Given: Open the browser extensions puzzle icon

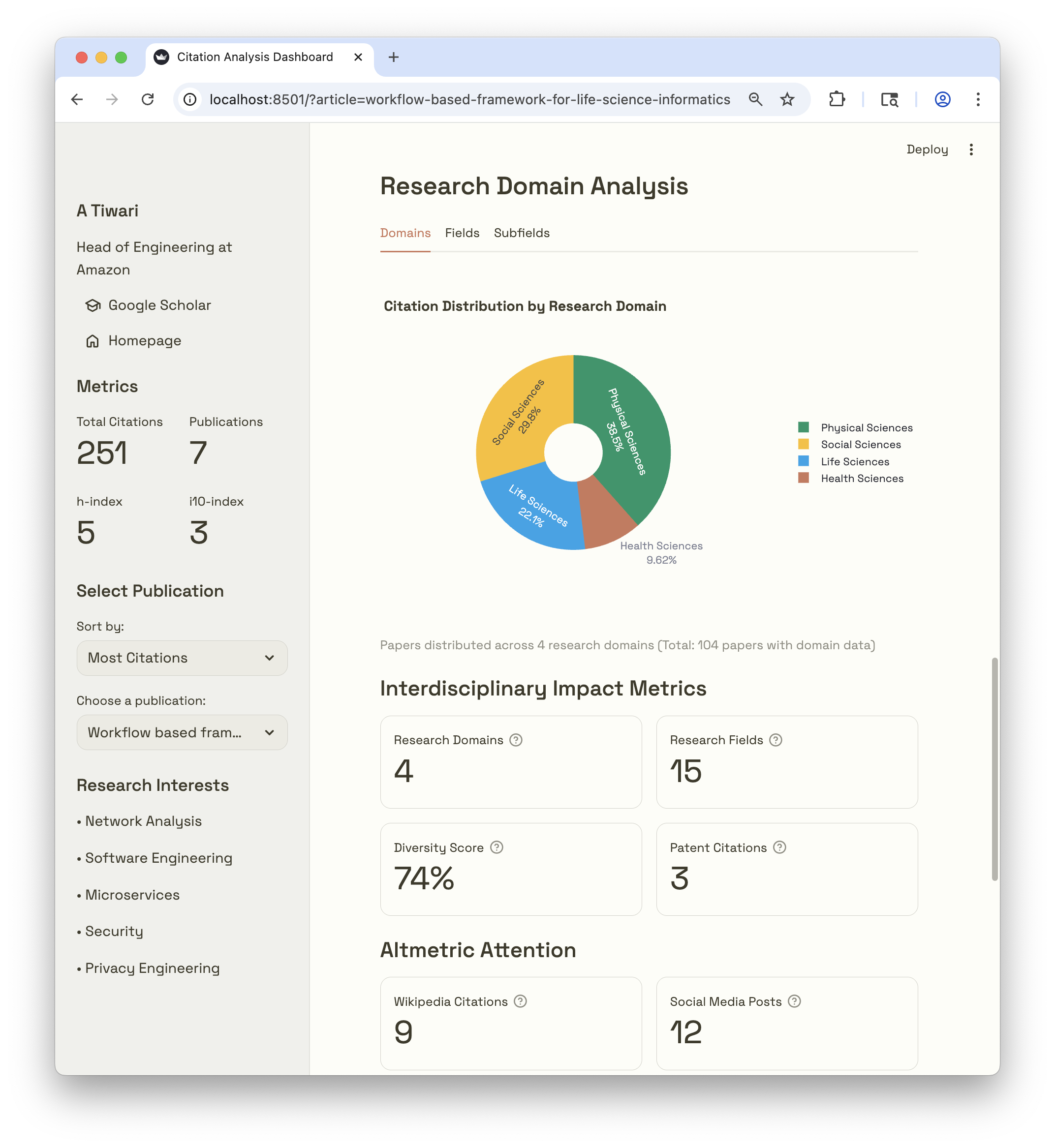Looking at the screenshot, I should tap(837, 100).
